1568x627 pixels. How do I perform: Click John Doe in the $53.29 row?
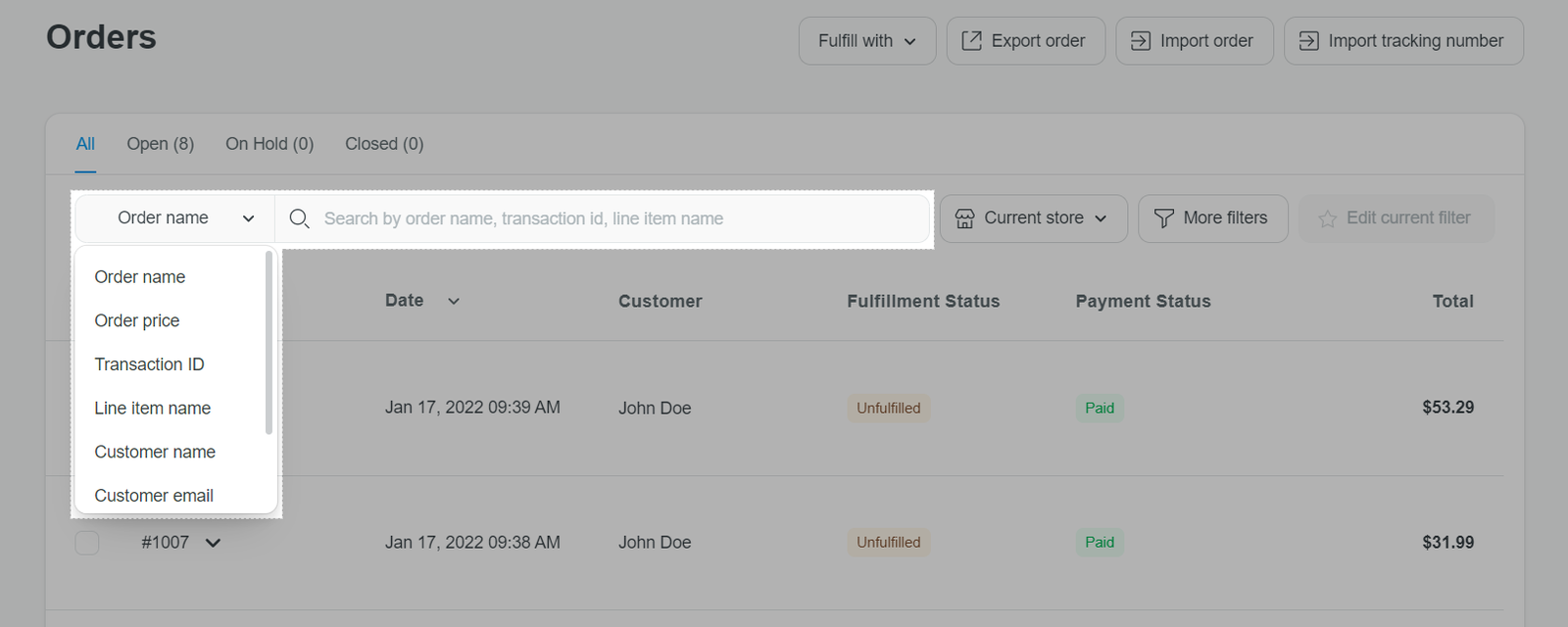[x=655, y=409]
